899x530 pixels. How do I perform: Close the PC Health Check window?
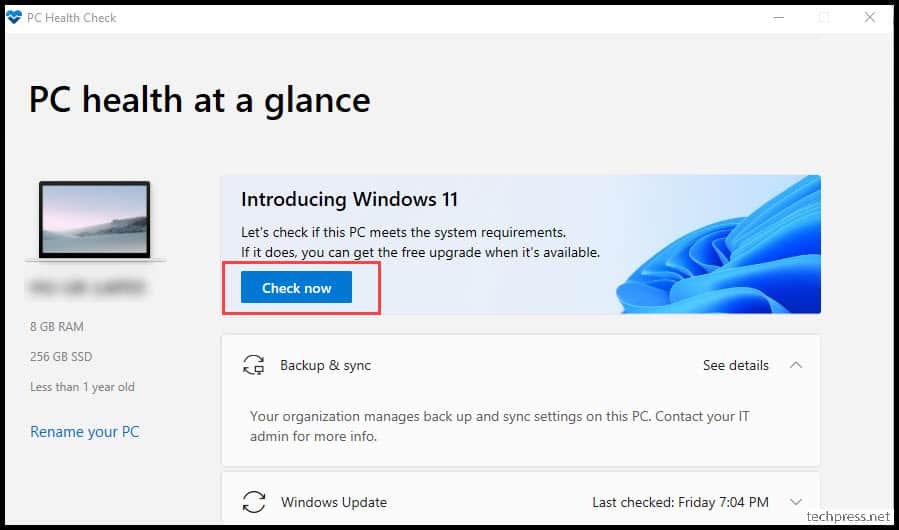pyautogui.click(x=870, y=18)
